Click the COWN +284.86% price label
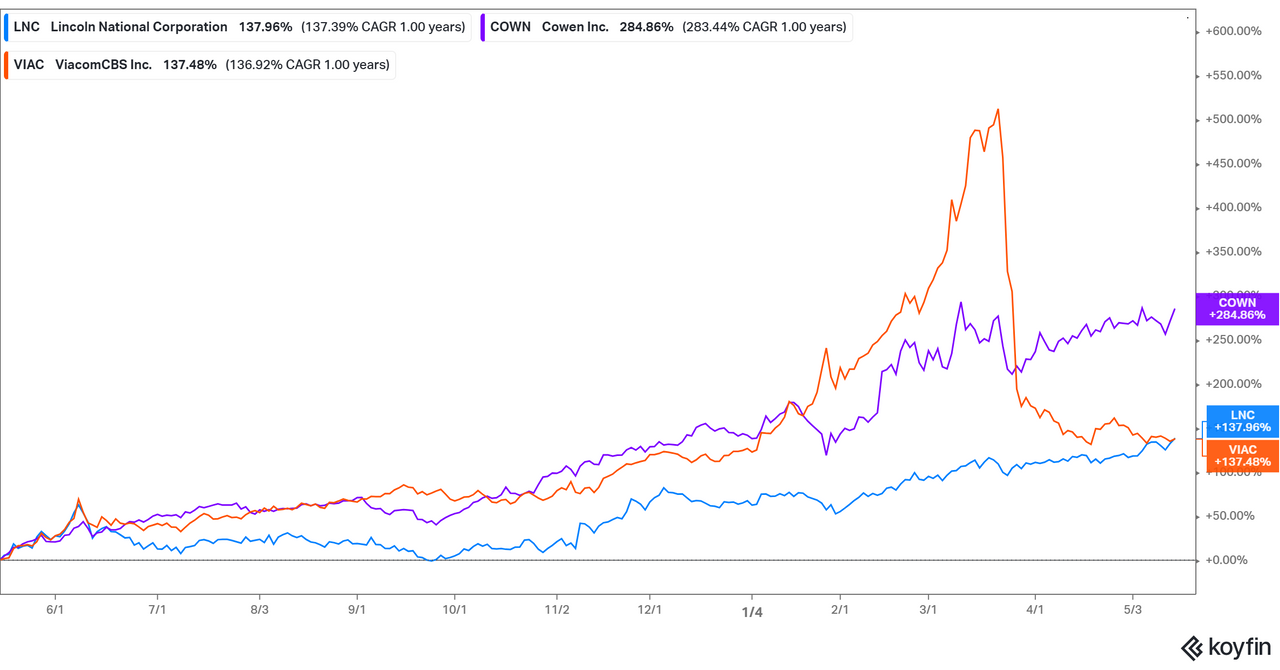Image resolution: width=1280 pixels, height=670 pixels. [x=1238, y=310]
